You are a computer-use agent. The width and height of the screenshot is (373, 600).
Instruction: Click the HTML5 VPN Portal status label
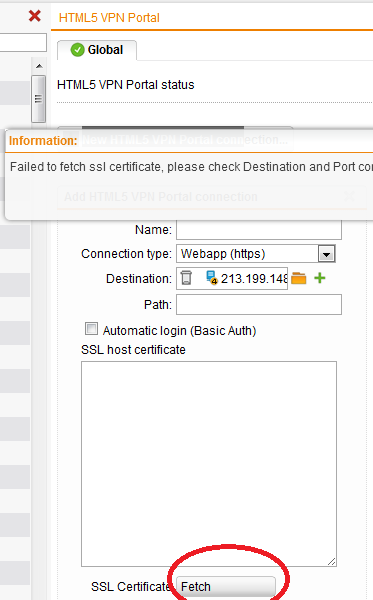125,85
